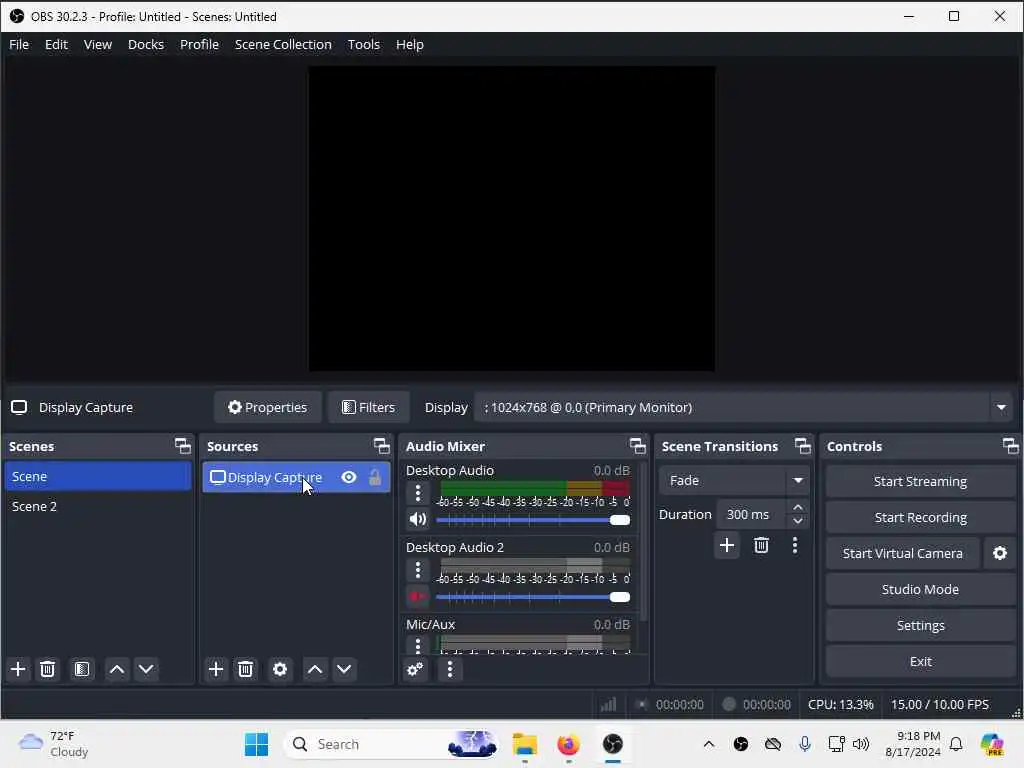Adjust Desktop Audio 2 volume slider
This screenshot has width=1024, height=768.
coord(533,597)
